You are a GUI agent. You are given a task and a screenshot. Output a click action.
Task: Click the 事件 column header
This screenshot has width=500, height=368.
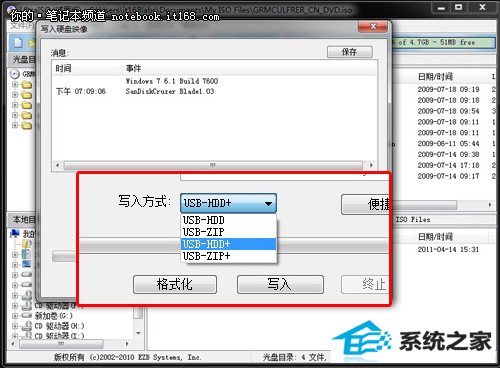[x=133, y=68]
